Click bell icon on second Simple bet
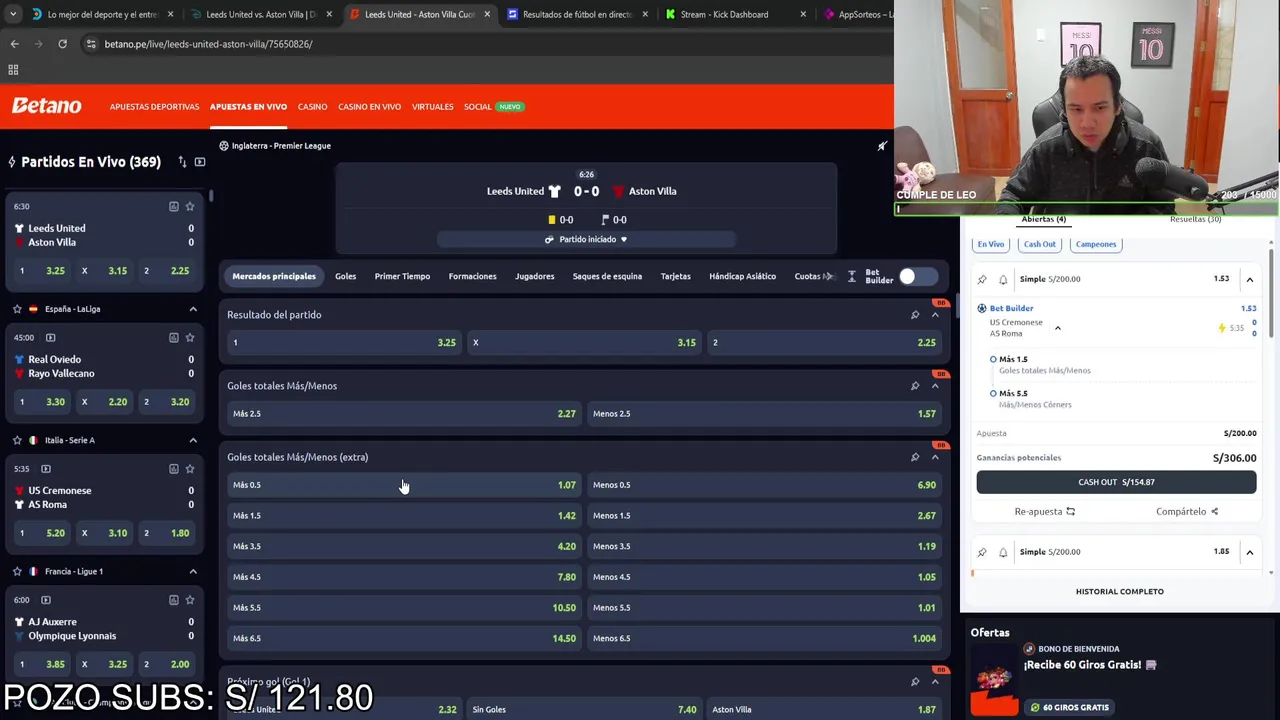1280x720 pixels. pyautogui.click(x=1003, y=552)
